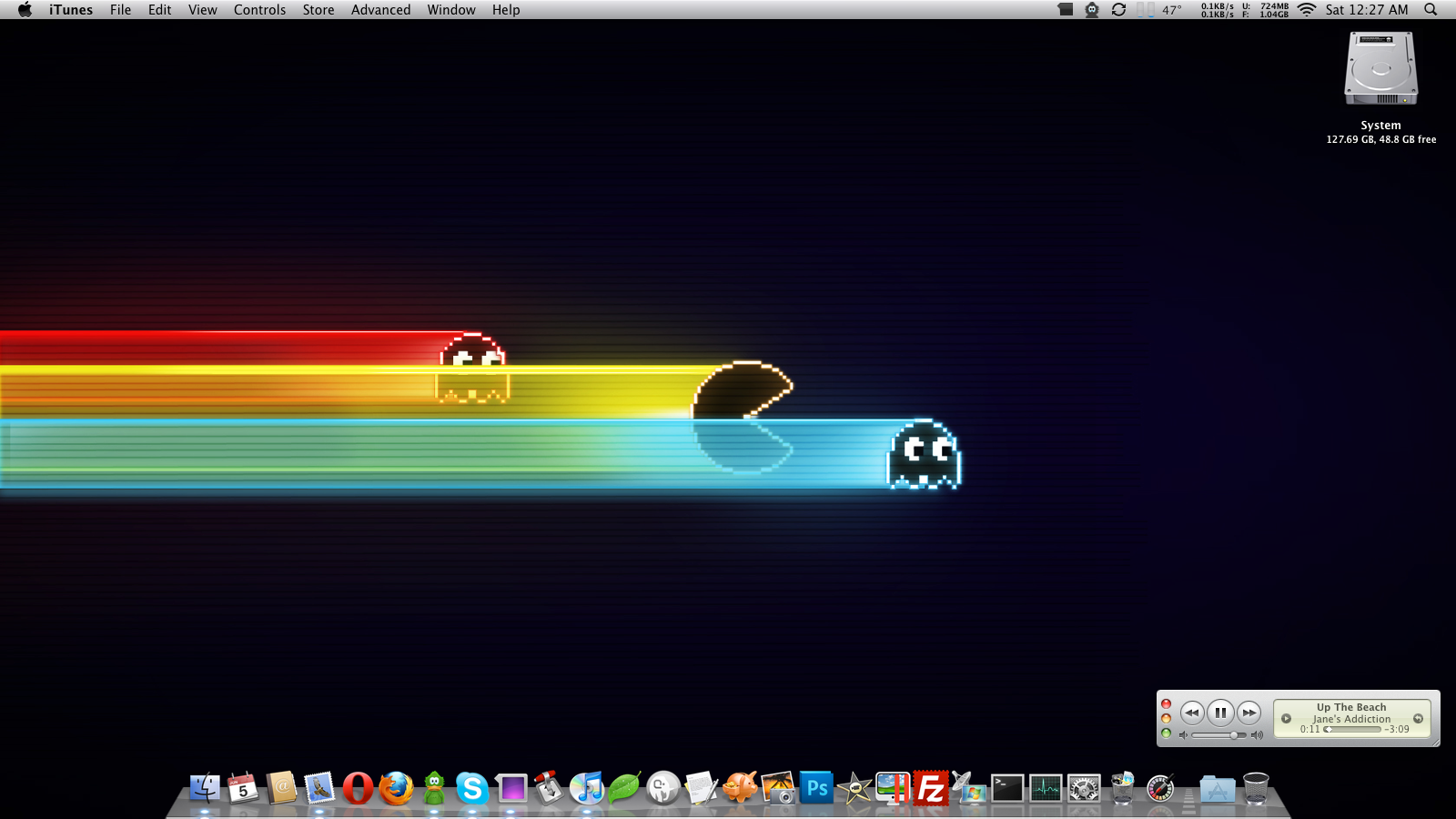Click the max volume speaker icon

pos(1257,735)
